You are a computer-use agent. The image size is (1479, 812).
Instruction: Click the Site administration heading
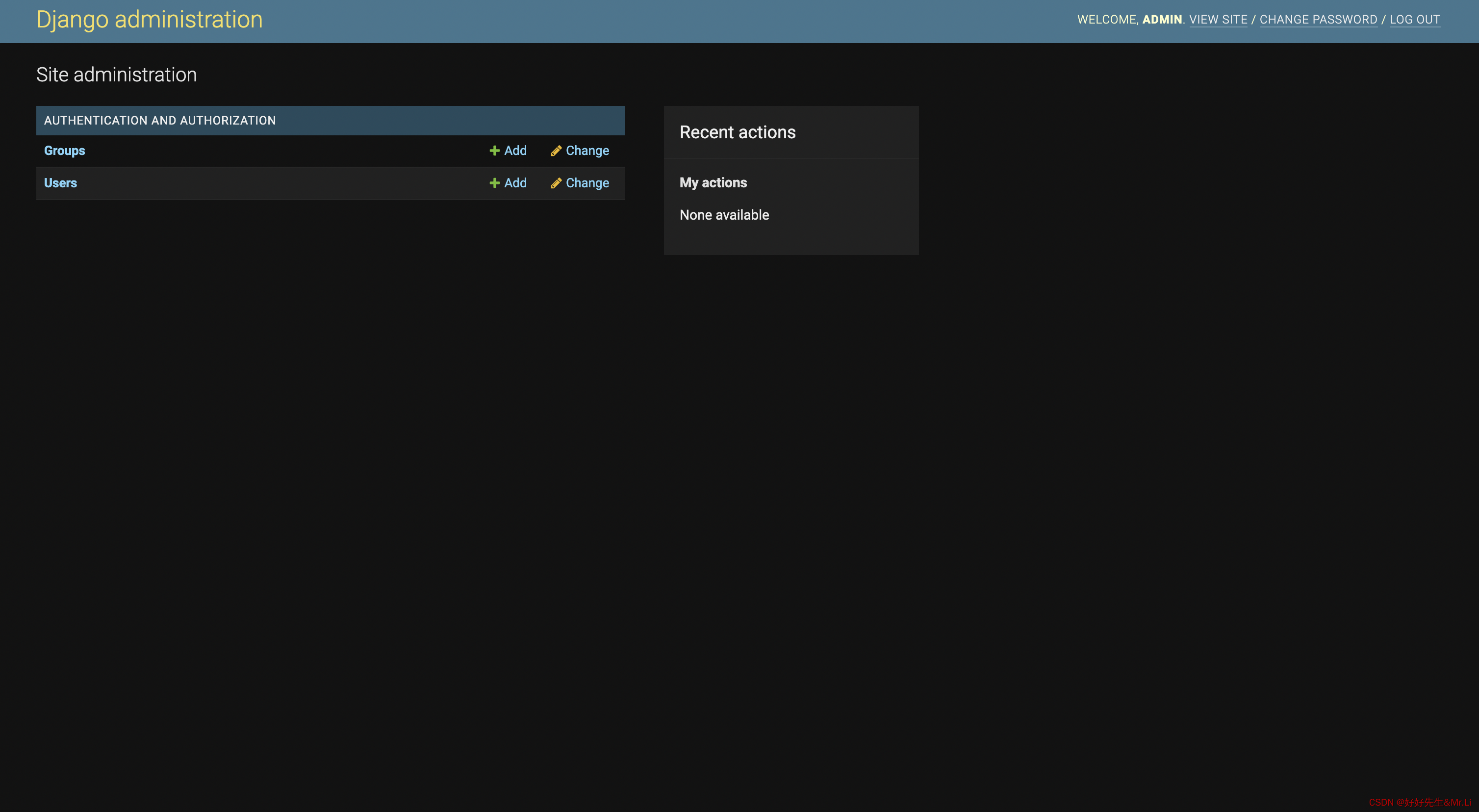[117, 75]
